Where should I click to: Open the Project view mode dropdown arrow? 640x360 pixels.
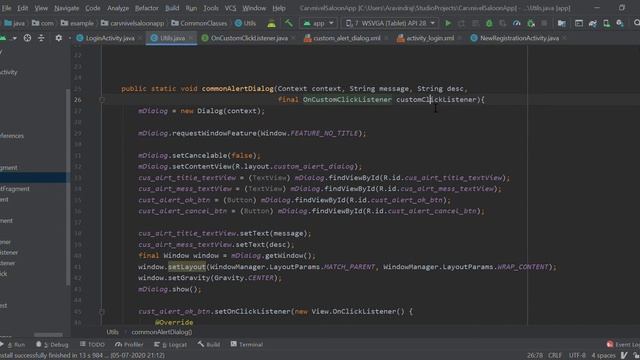[x=15, y=38]
